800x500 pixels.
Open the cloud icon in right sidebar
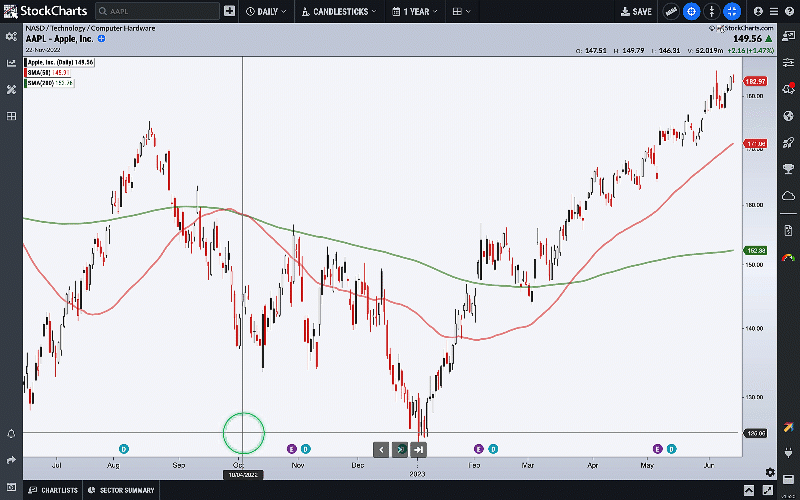788,195
